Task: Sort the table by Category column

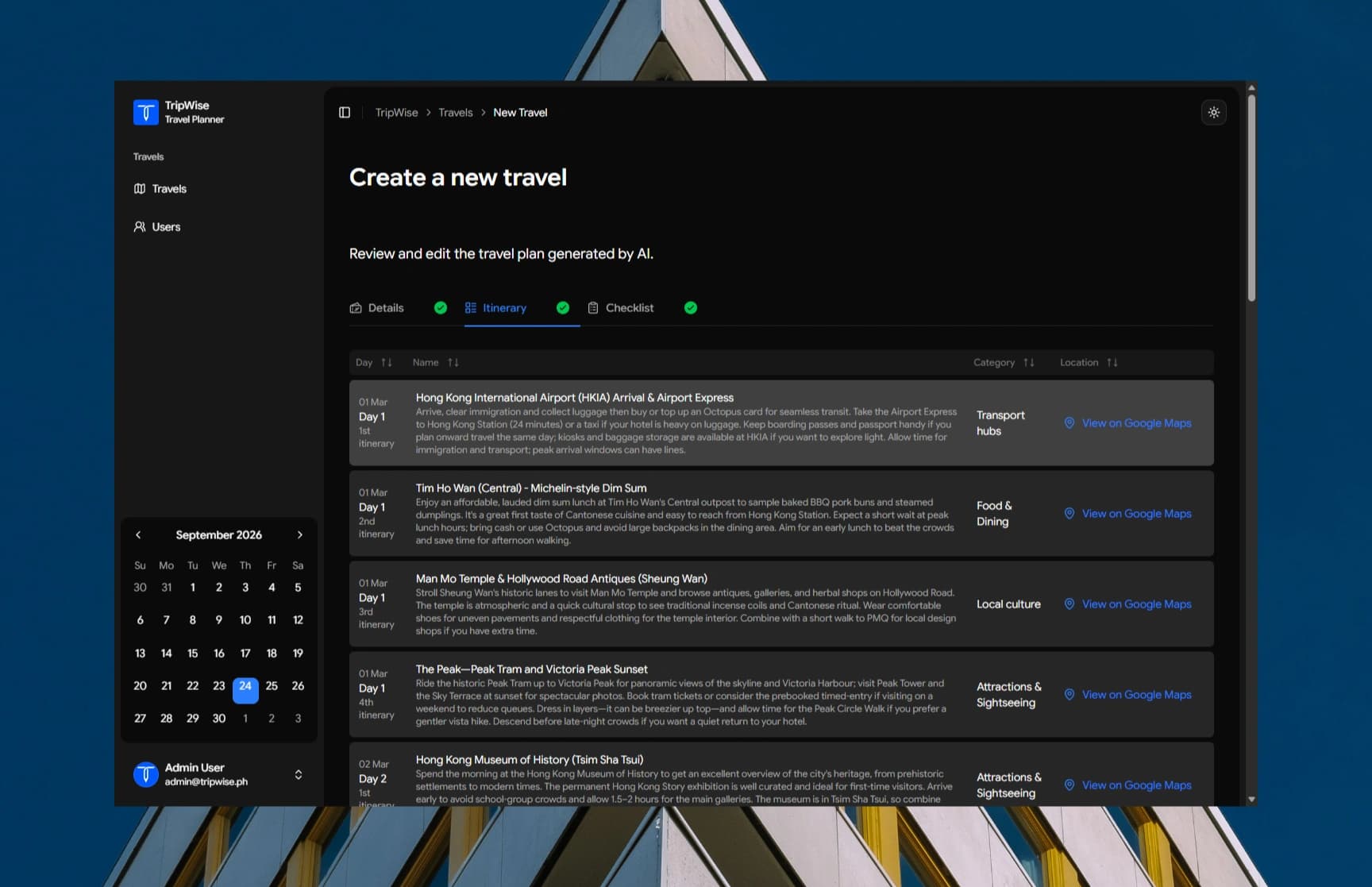Action: pos(1004,363)
